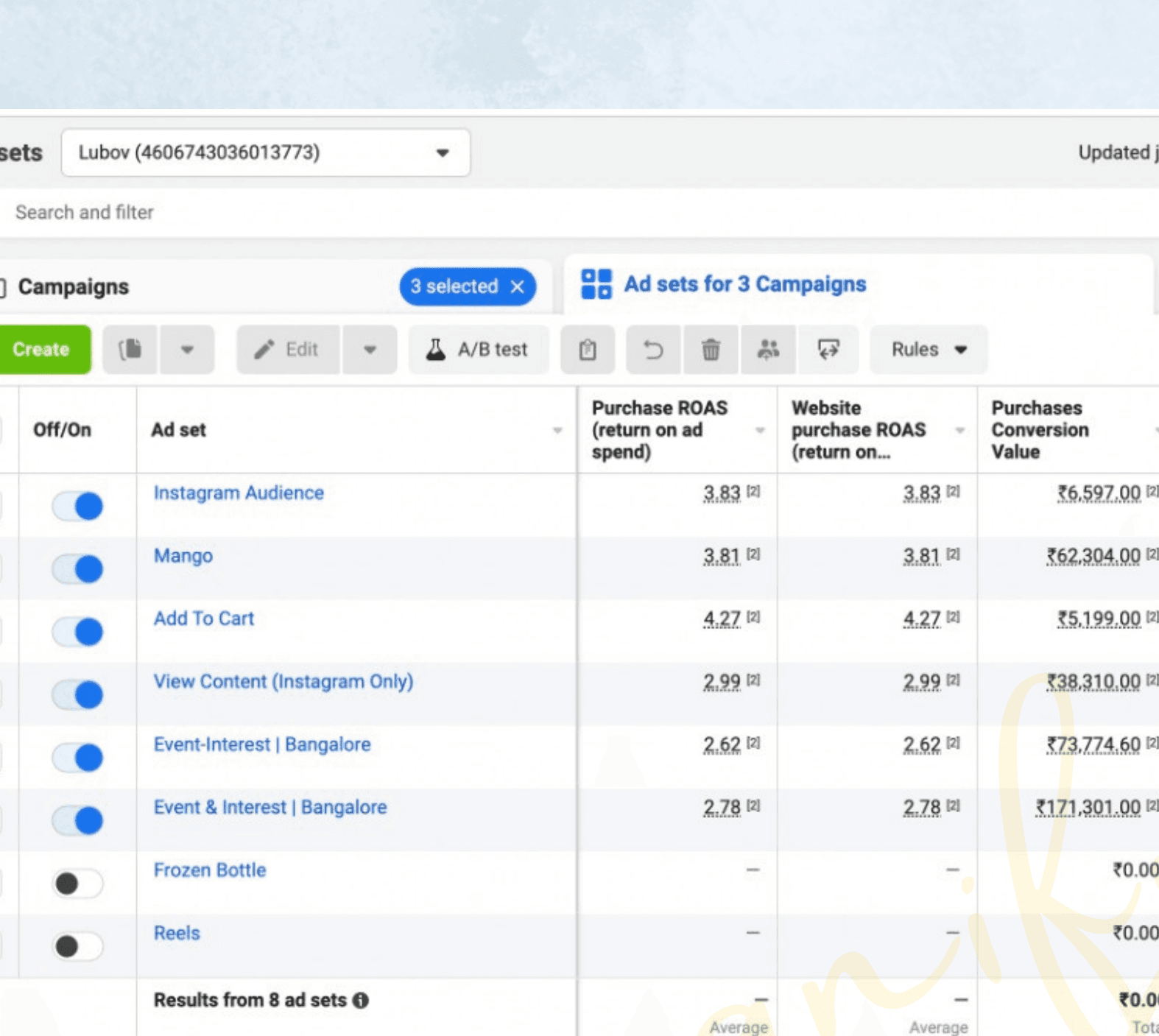Viewport: 1159px width, 1036px height.
Task: Open the Add To Cart ad set
Action: (x=204, y=619)
